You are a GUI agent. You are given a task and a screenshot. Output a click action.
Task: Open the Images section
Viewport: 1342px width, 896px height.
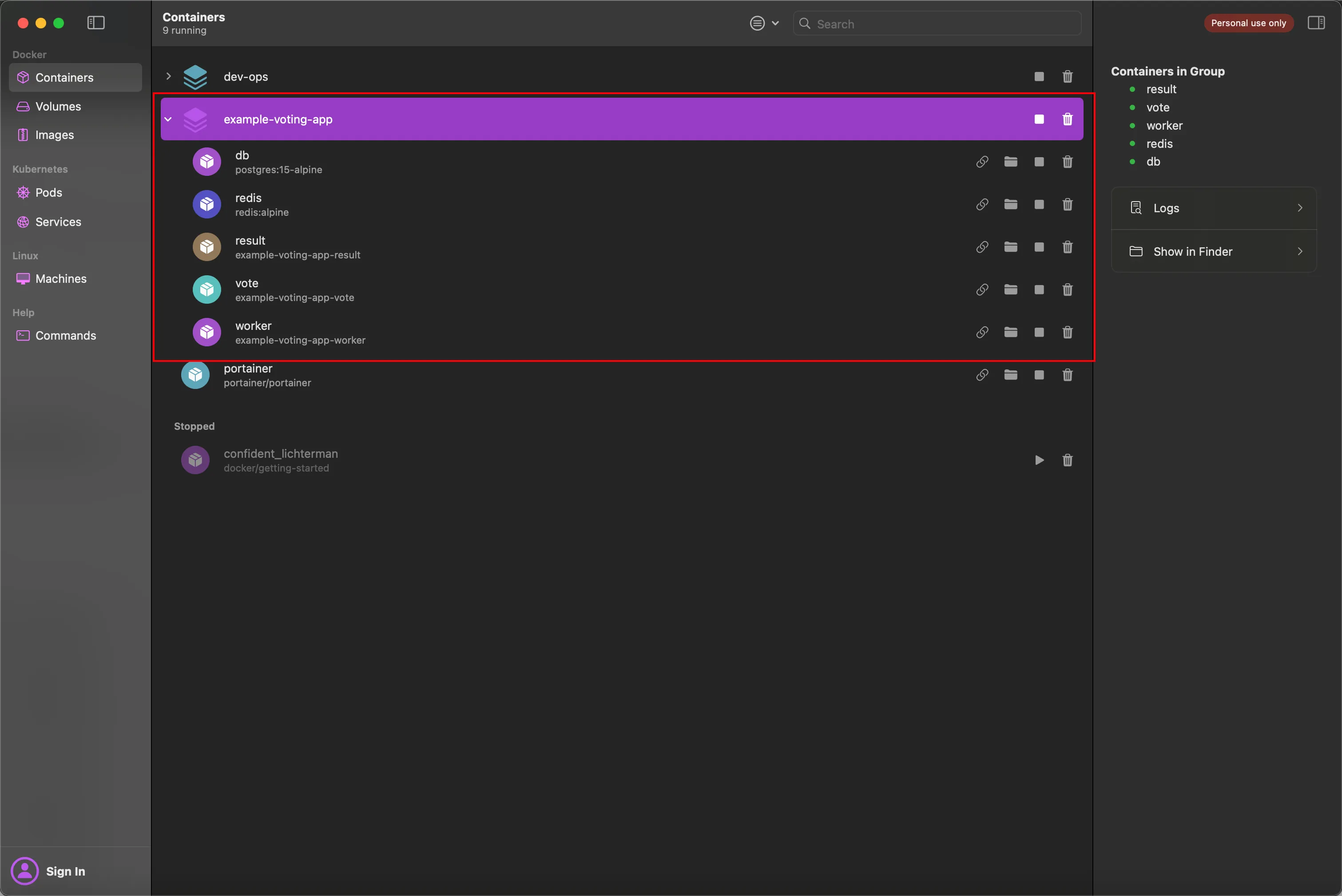click(x=75, y=135)
